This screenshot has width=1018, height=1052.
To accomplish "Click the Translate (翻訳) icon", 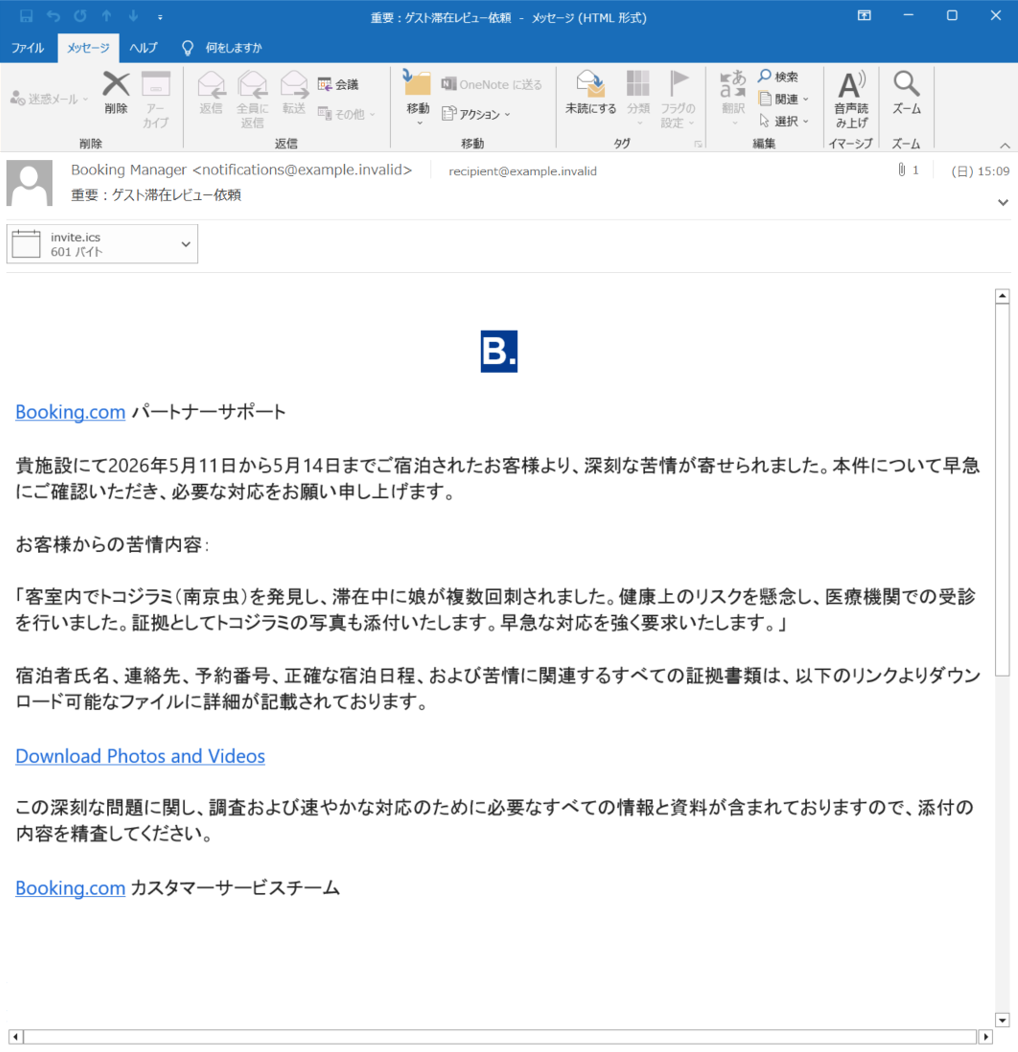I will (x=733, y=85).
